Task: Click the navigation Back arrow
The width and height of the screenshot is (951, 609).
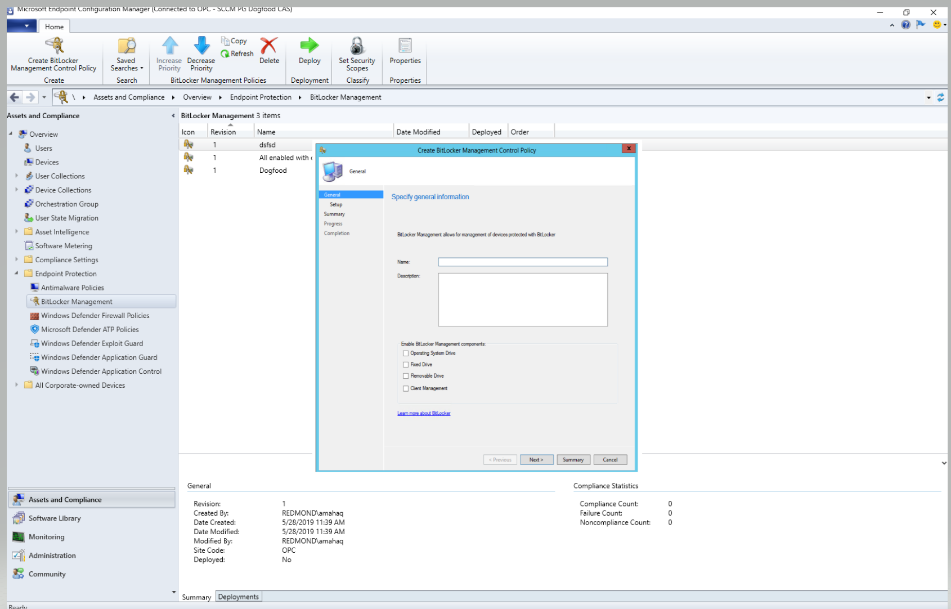Action: [x=15, y=97]
